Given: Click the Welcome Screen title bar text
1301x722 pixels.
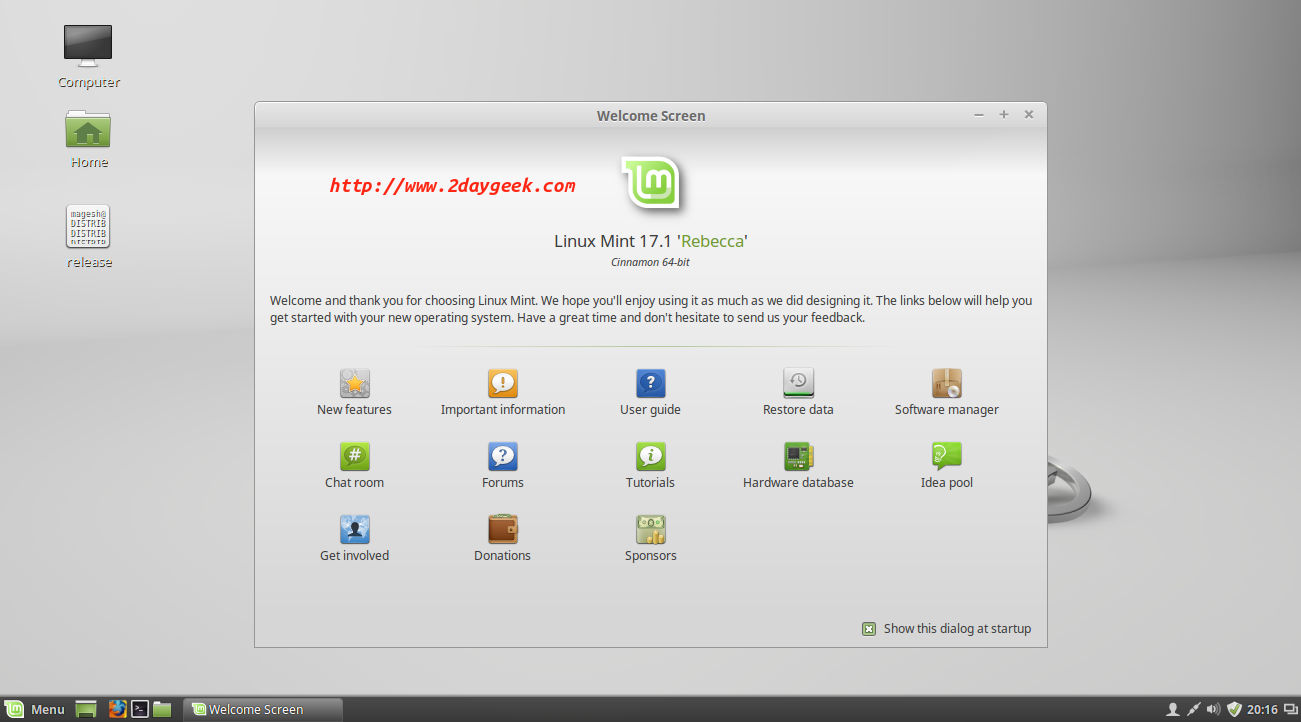Looking at the screenshot, I should (651, 116).
